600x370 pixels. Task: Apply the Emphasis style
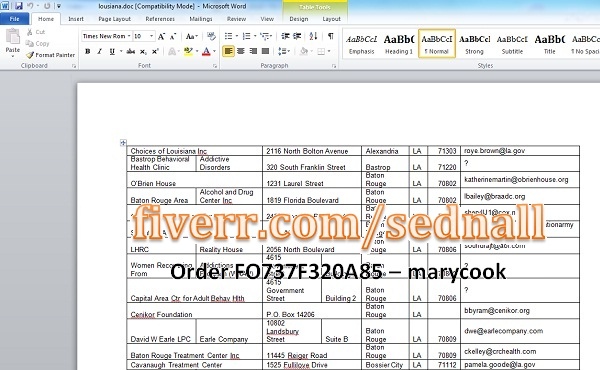tap(362, 44)
